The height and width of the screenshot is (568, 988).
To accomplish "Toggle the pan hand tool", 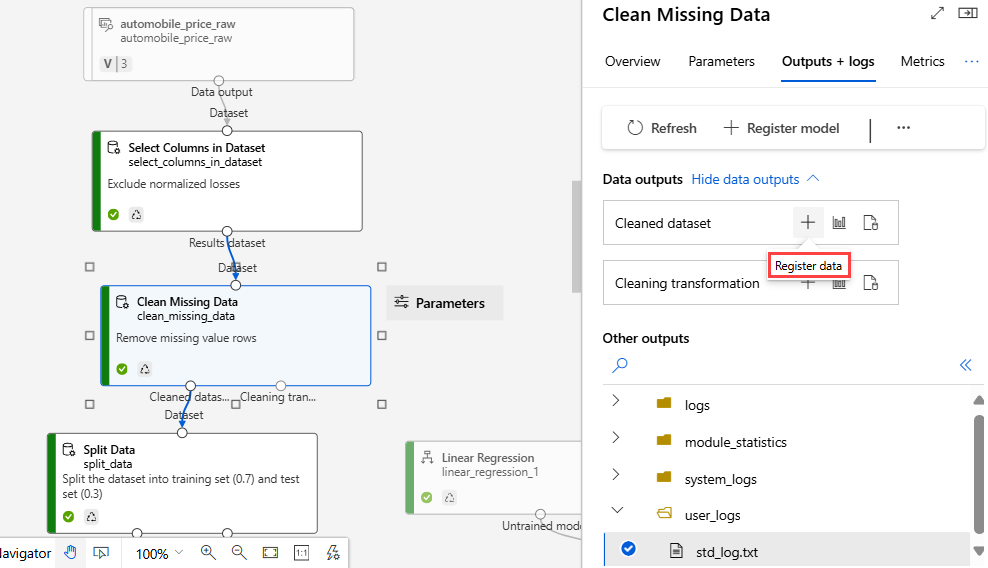I will pyautogui.click(x=70, y=553).
